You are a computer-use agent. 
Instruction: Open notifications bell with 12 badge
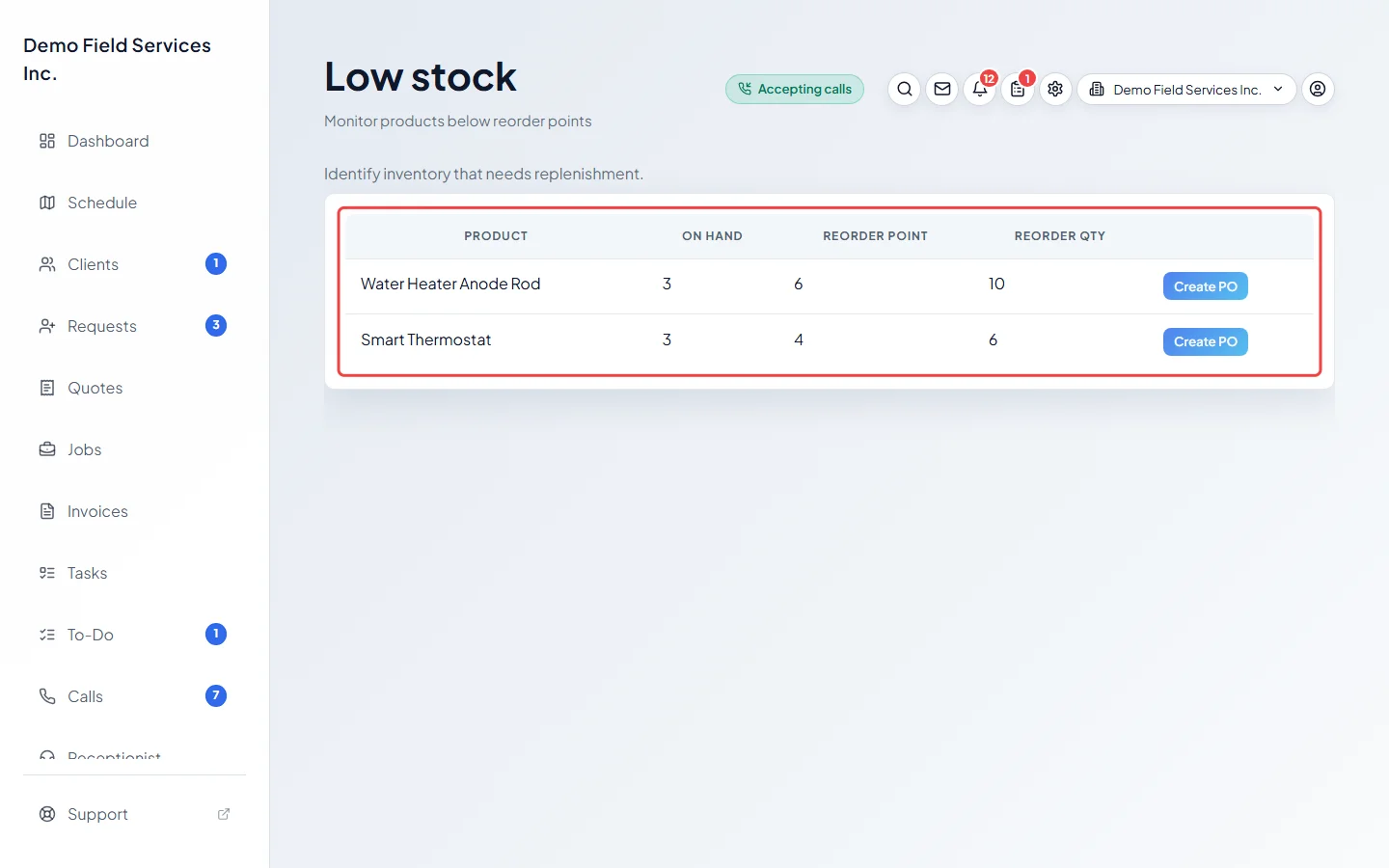980,89
